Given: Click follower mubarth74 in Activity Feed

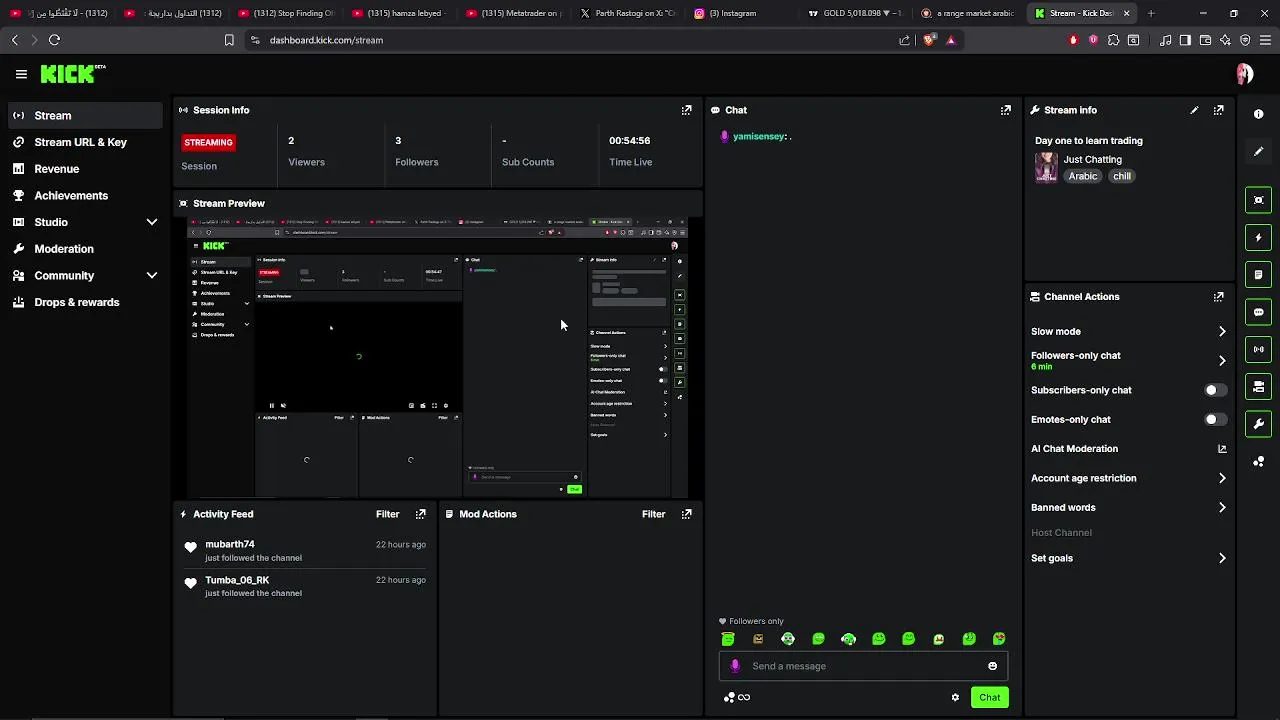Looking at the screenshot, I should [x=230, y=544].
